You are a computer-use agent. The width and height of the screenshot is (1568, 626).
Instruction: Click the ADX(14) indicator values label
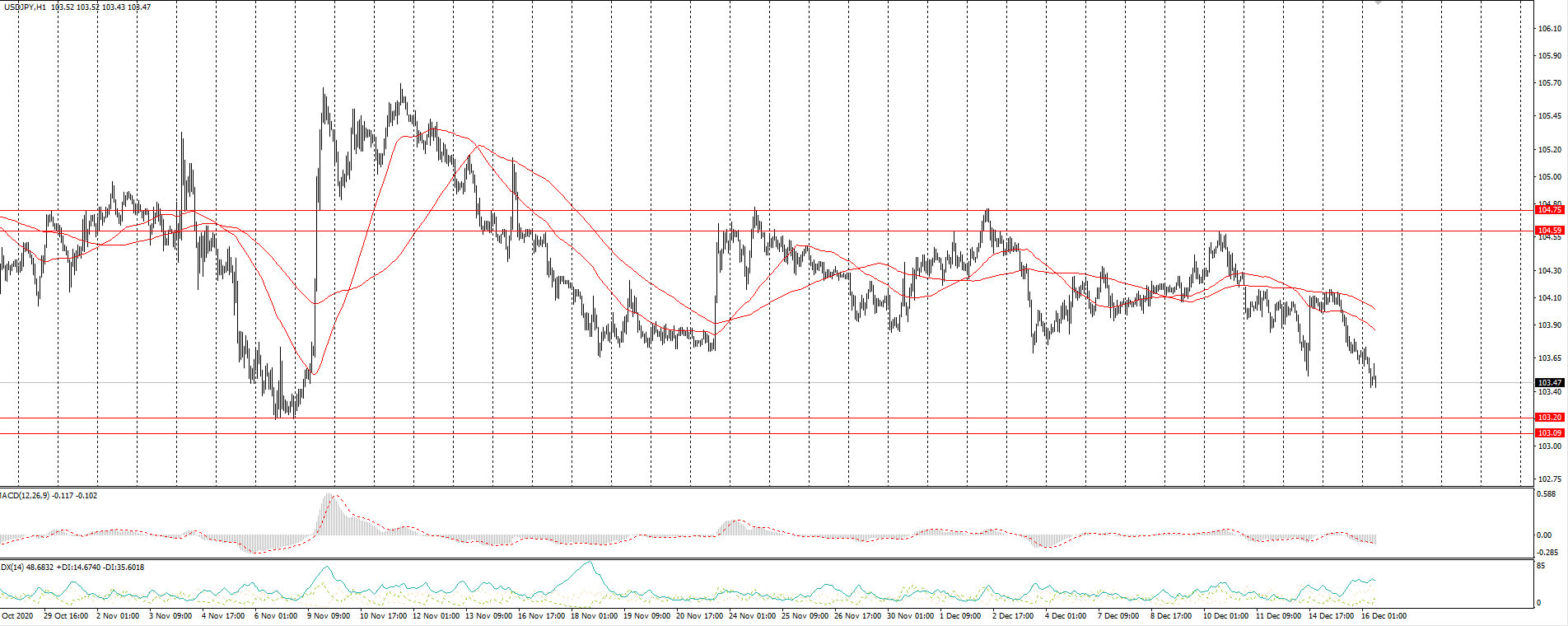pyautogui.click(x=72, y=568)
